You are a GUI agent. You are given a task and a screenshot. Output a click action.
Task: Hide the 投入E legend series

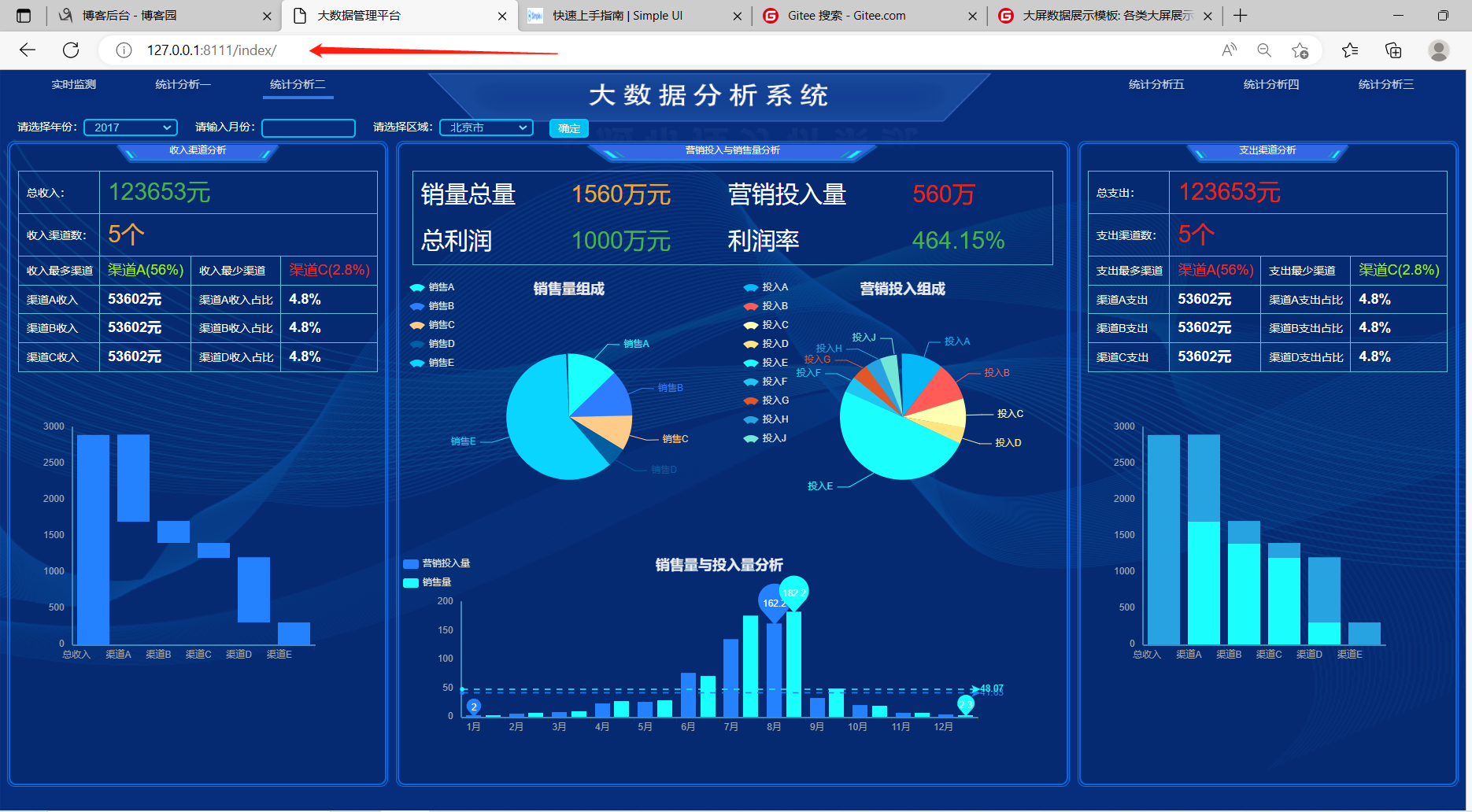coord(766,363)
